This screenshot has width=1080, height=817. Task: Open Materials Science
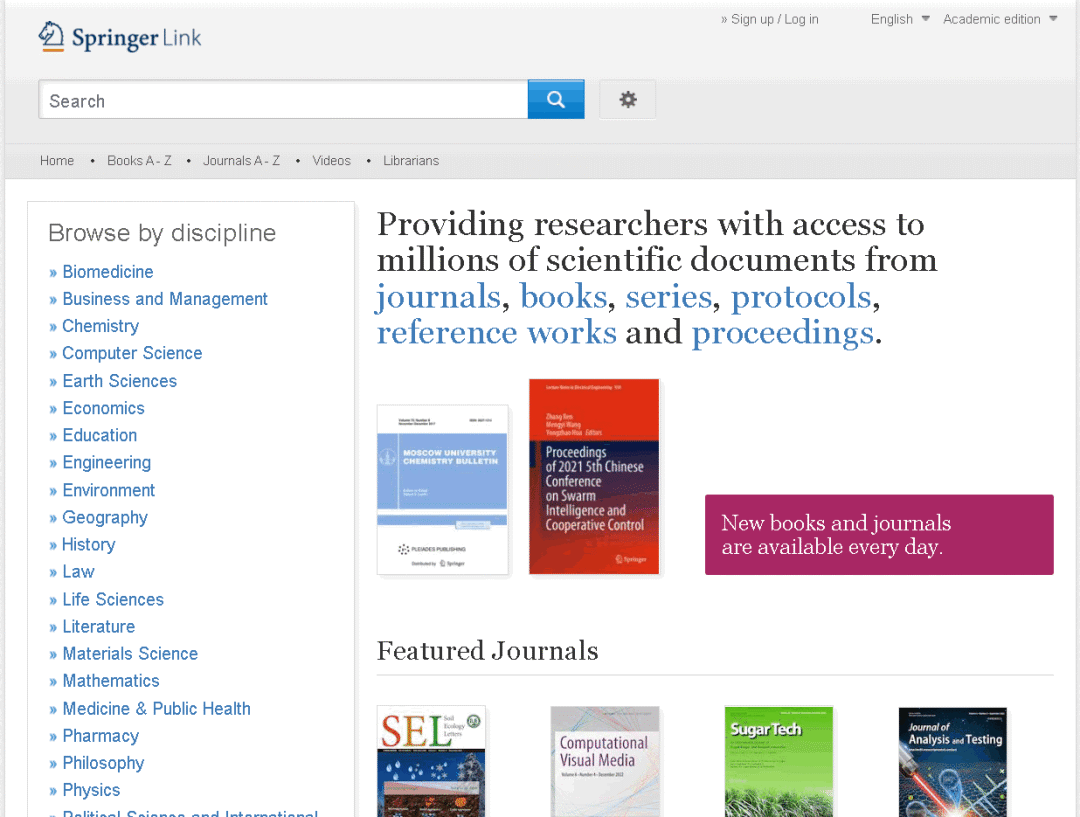click(130, 654)
